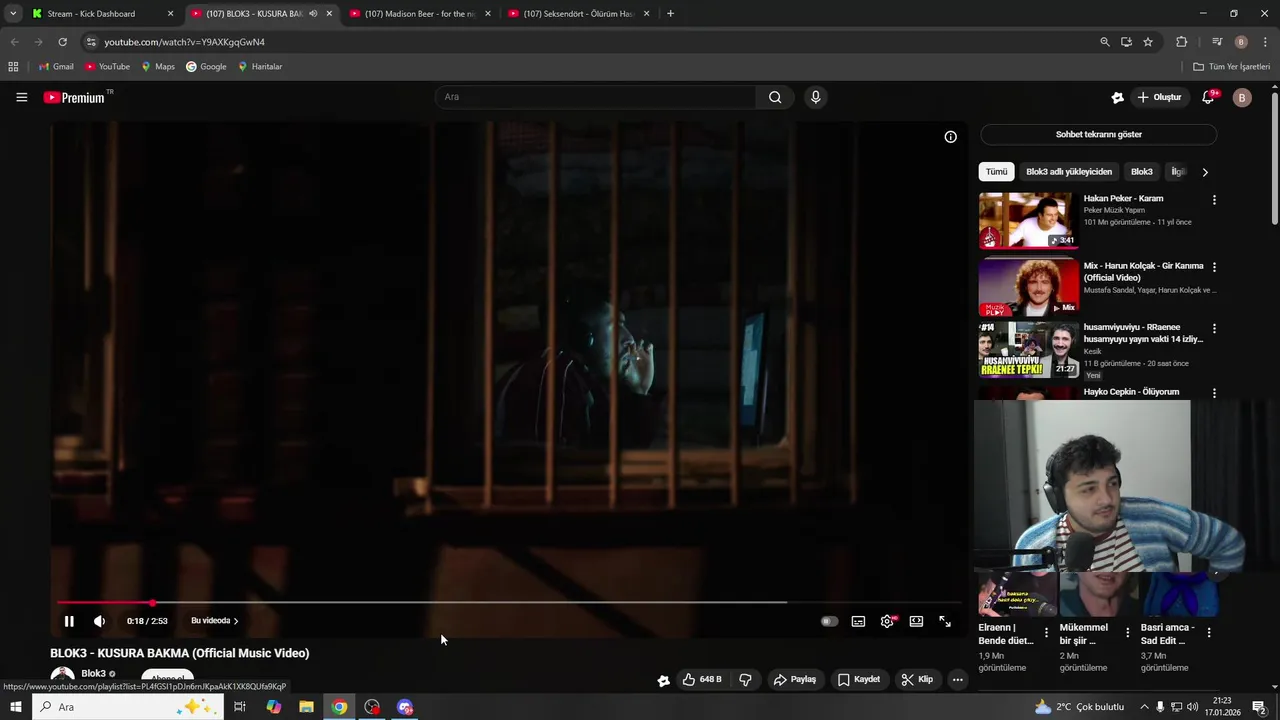This screenshot has height=720, width=1280.
Task: Open a new browser tab
Action: tap(670, 14)
